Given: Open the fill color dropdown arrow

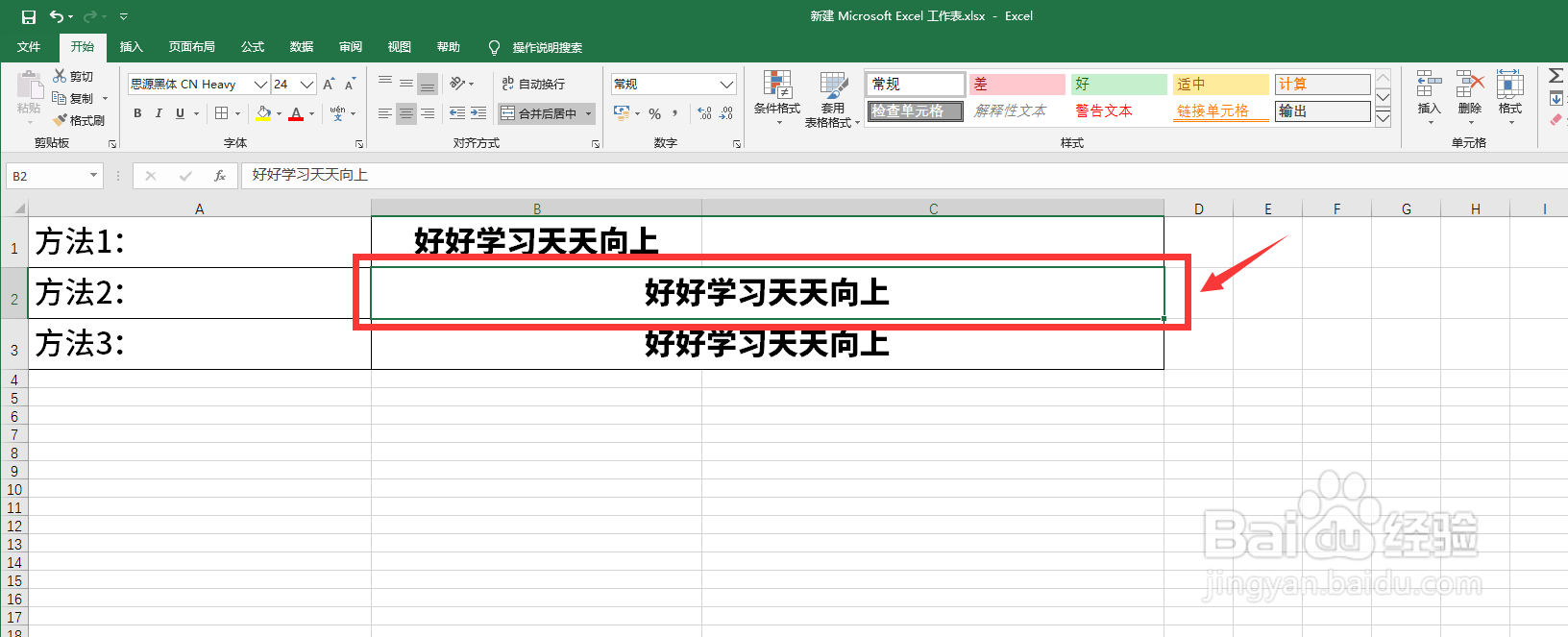Looking at the screenshot, I should (279, 113).
